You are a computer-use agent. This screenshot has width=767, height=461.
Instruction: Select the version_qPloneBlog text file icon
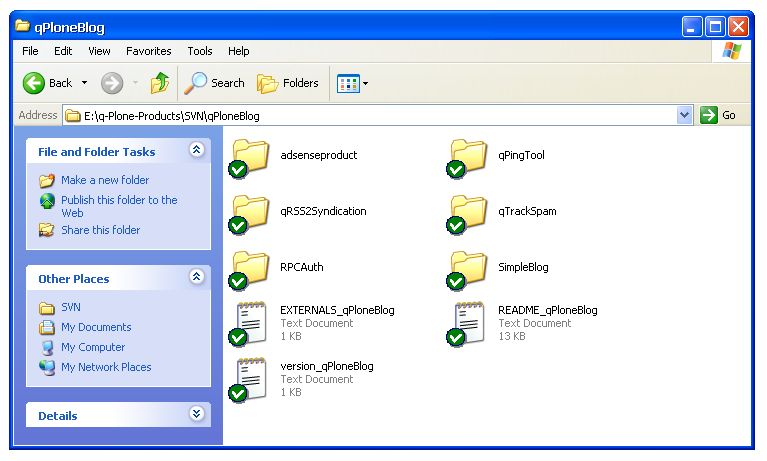(250, 379)
